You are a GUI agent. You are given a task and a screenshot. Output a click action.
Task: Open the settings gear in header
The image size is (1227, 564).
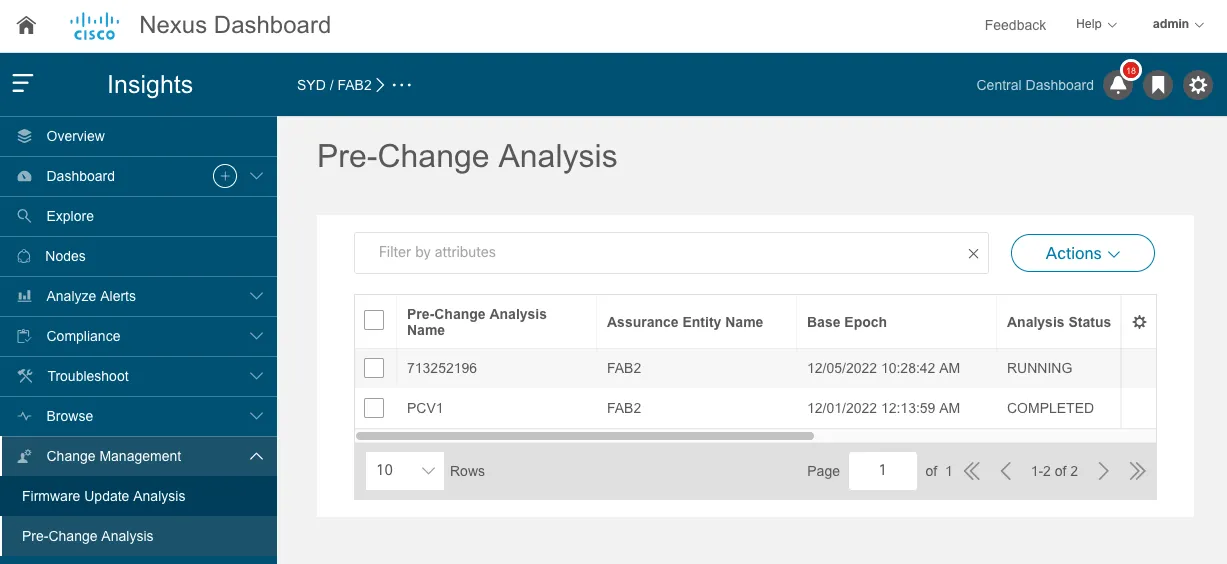[x=1198, y=85]
